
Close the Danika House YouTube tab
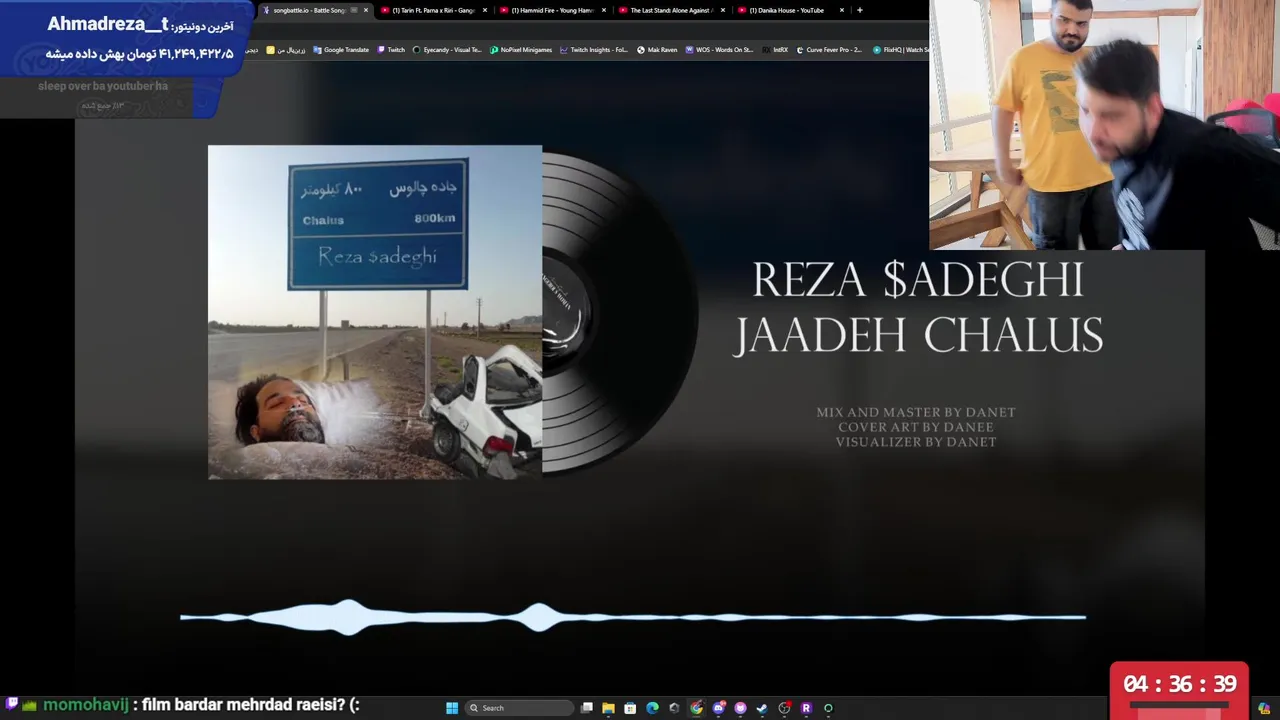(x=842, y=10)
